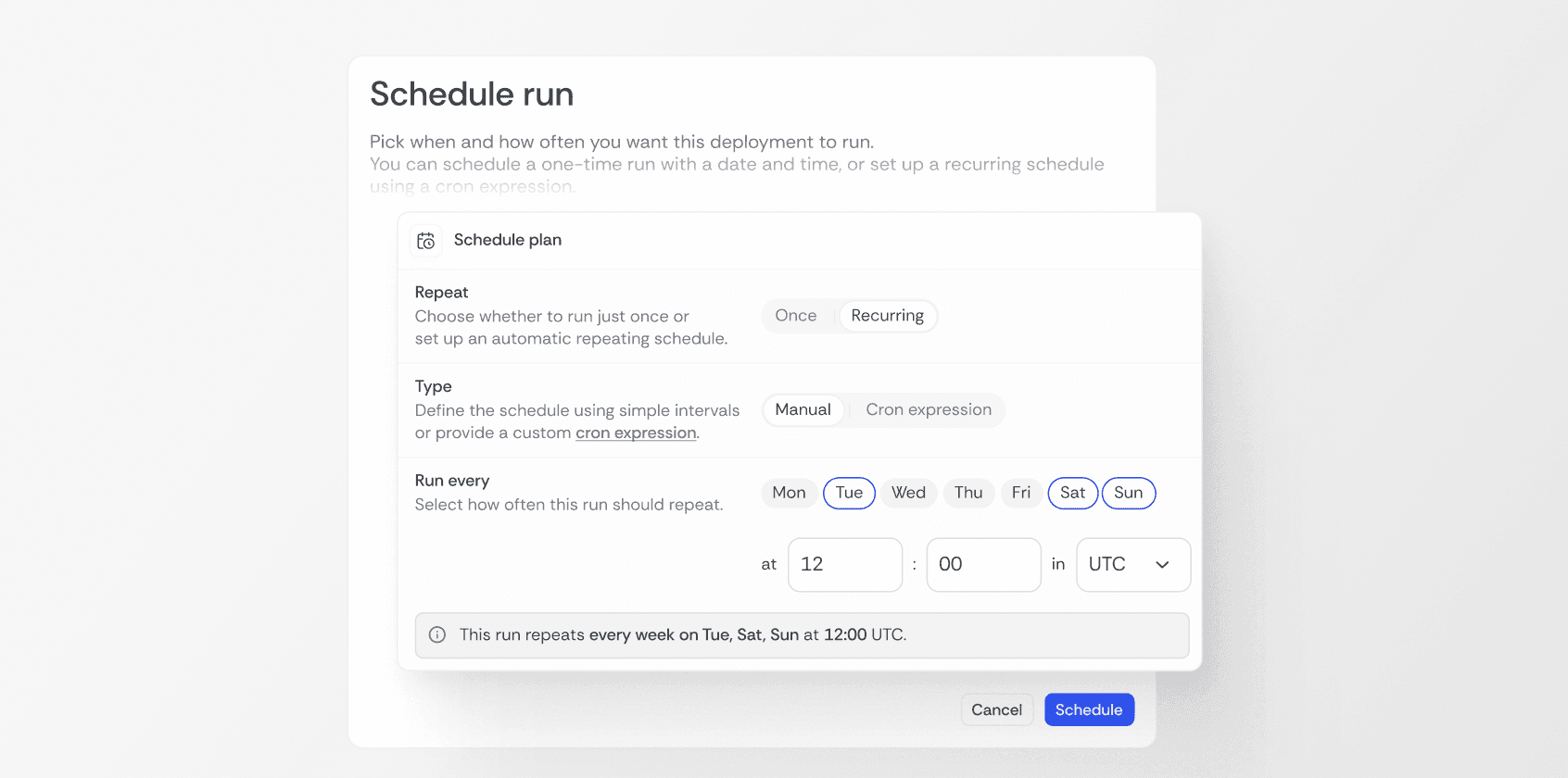Open the cron expression link
This screenshot has height=778, width=1568.
click(x=636, y=433)
